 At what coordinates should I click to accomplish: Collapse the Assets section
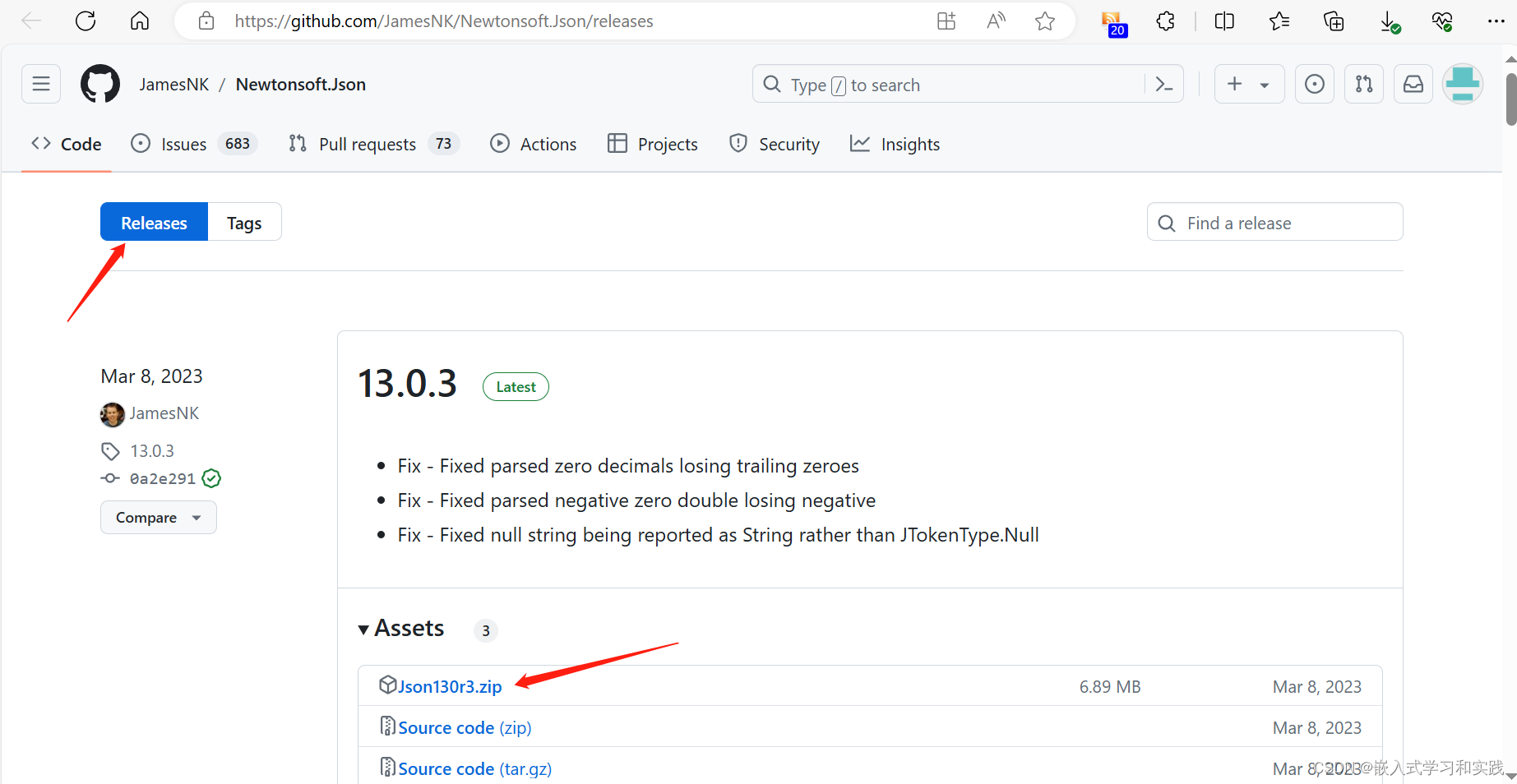pos(401,629)
